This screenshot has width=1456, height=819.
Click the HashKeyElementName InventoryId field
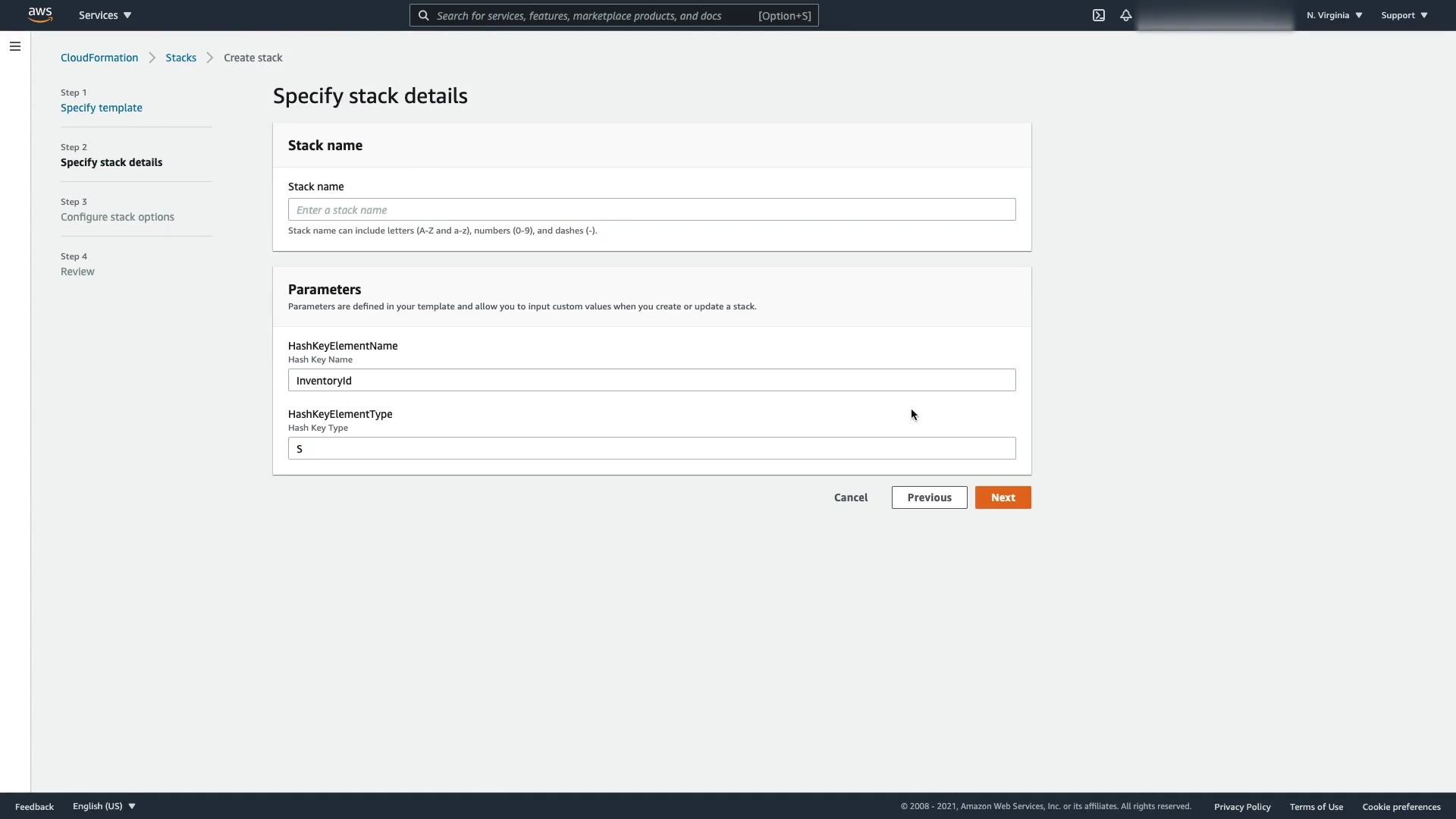click(x=651, y=380)
